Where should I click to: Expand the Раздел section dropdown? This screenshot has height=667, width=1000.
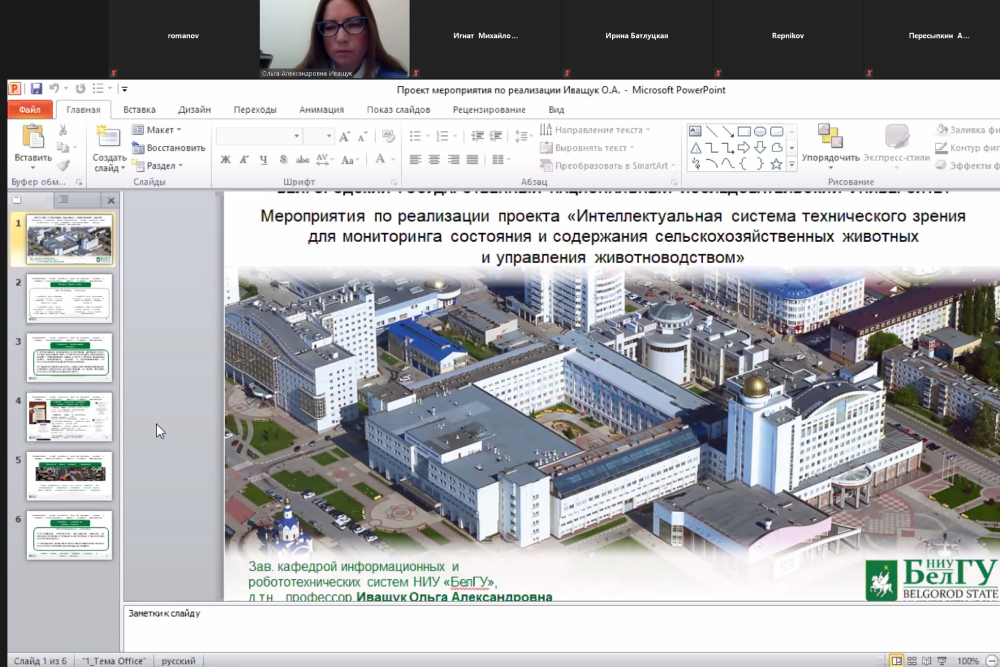[x=160, y=166]
